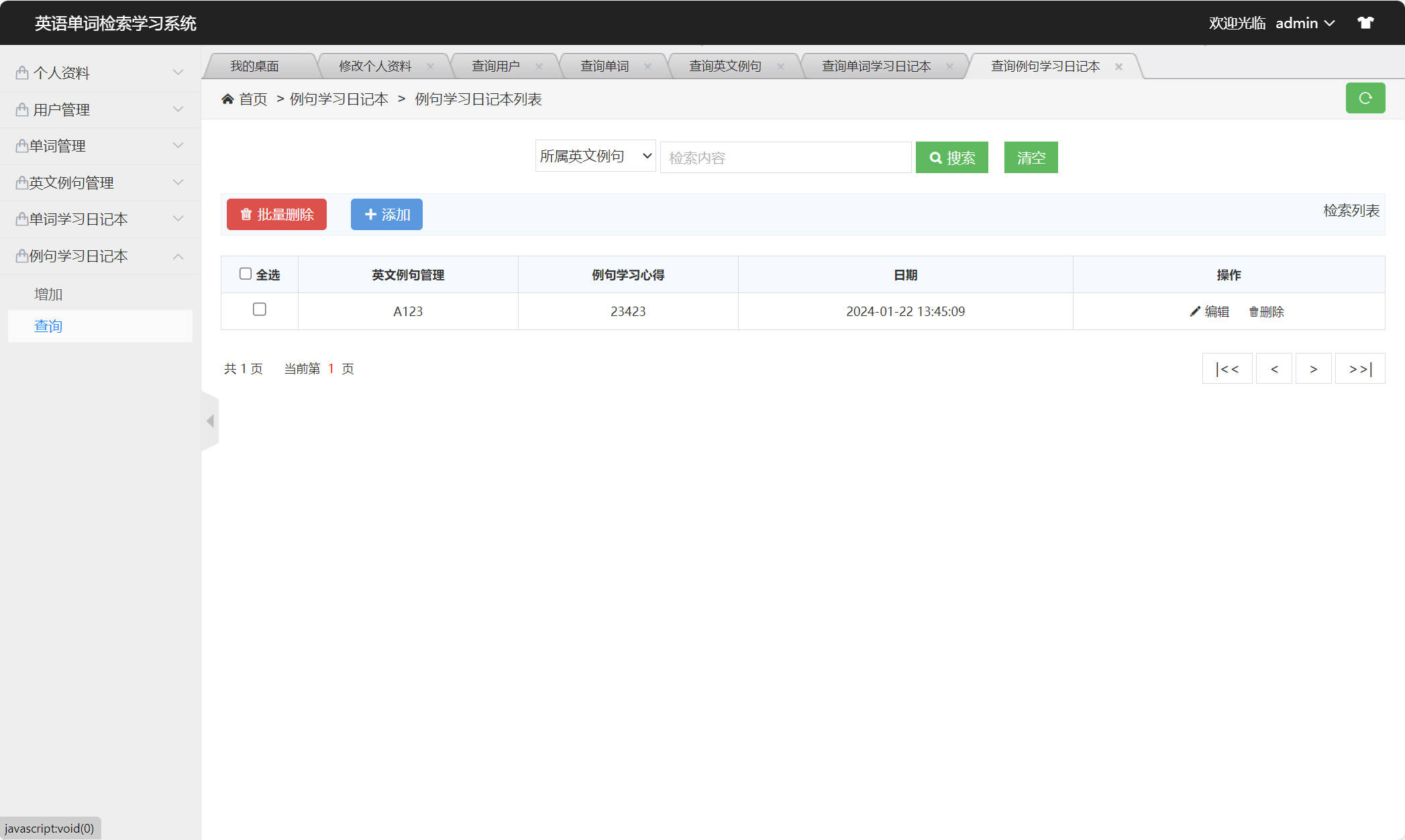1405x840 pixels.
Task: Click the lock icon beside 用户管理
Action: tap(21, 109)
